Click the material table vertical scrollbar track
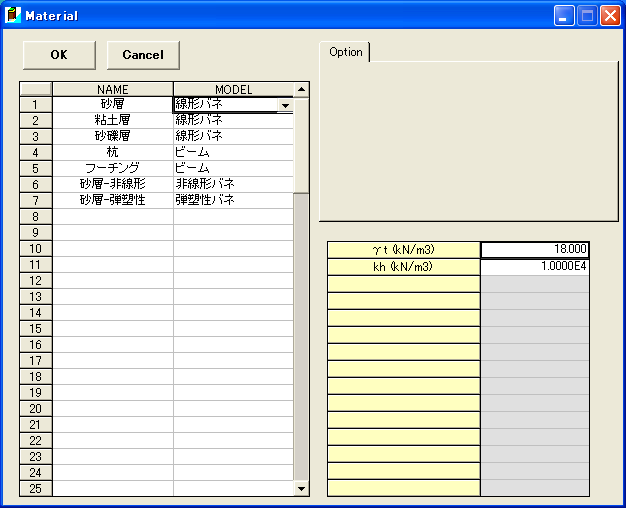Image resolution: width=626 pixels, height=508 pixels. pos(301,335)
